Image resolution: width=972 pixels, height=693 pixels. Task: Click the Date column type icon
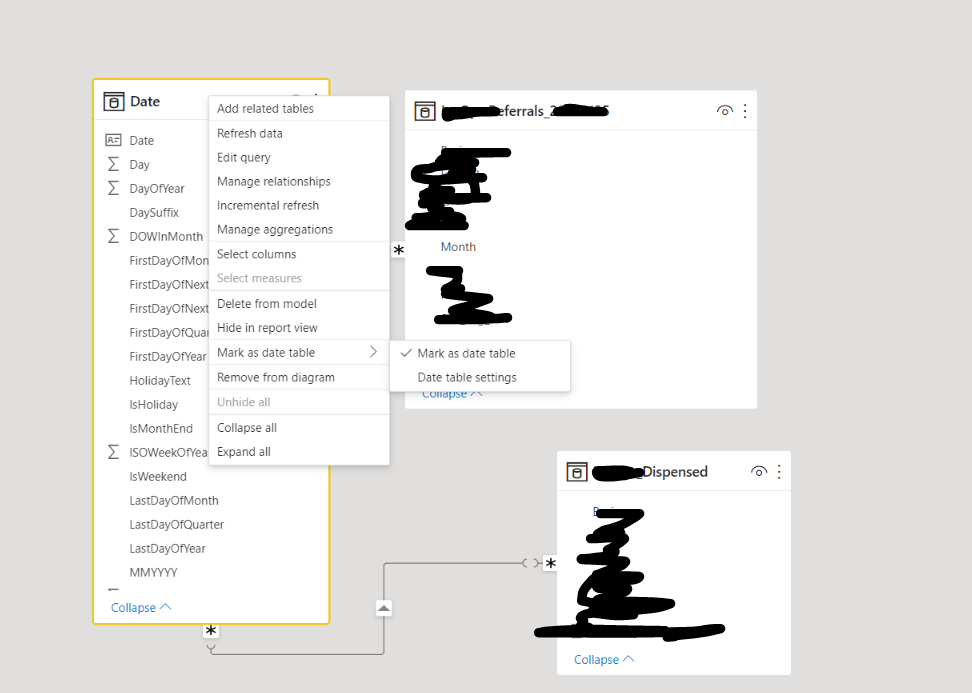(x=113, y=140)
